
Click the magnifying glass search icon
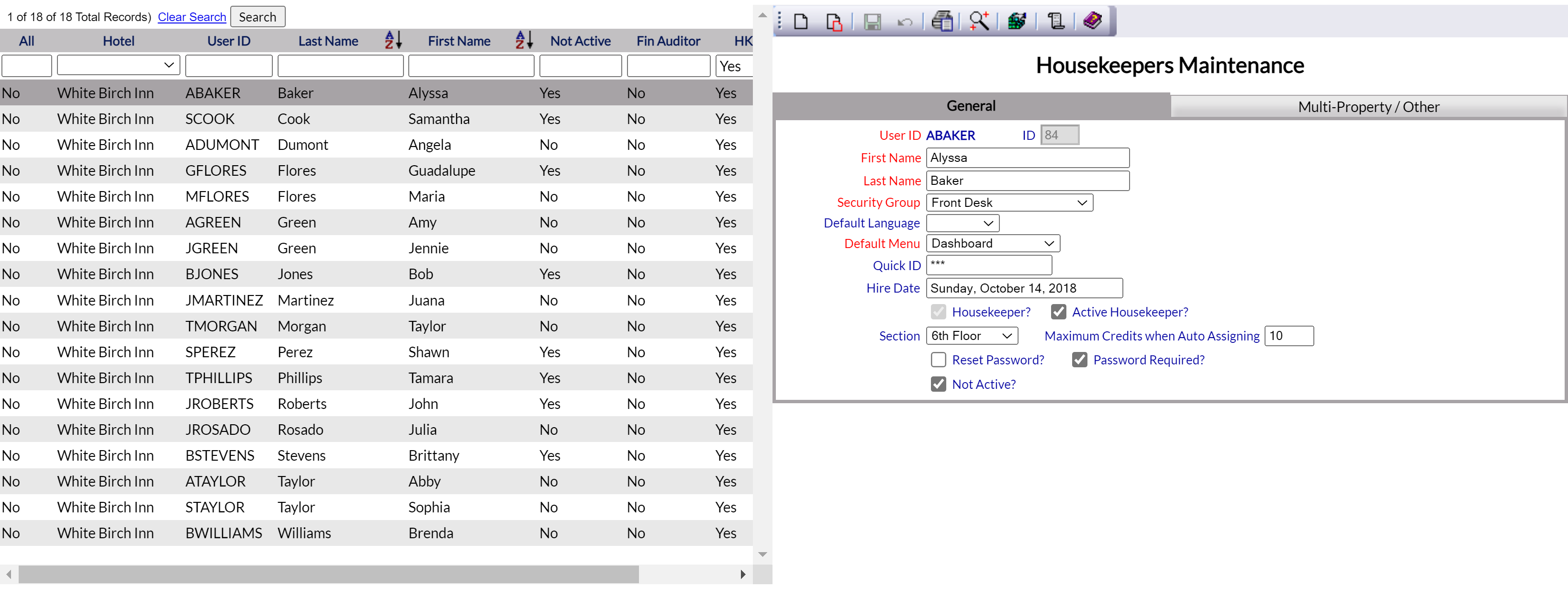pos(979,22)
